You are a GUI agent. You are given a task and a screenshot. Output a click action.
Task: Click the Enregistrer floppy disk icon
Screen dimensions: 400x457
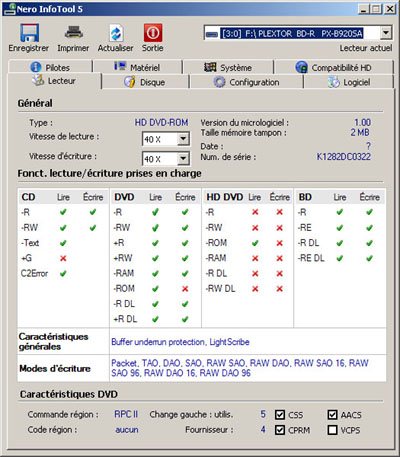click(29, 33)
